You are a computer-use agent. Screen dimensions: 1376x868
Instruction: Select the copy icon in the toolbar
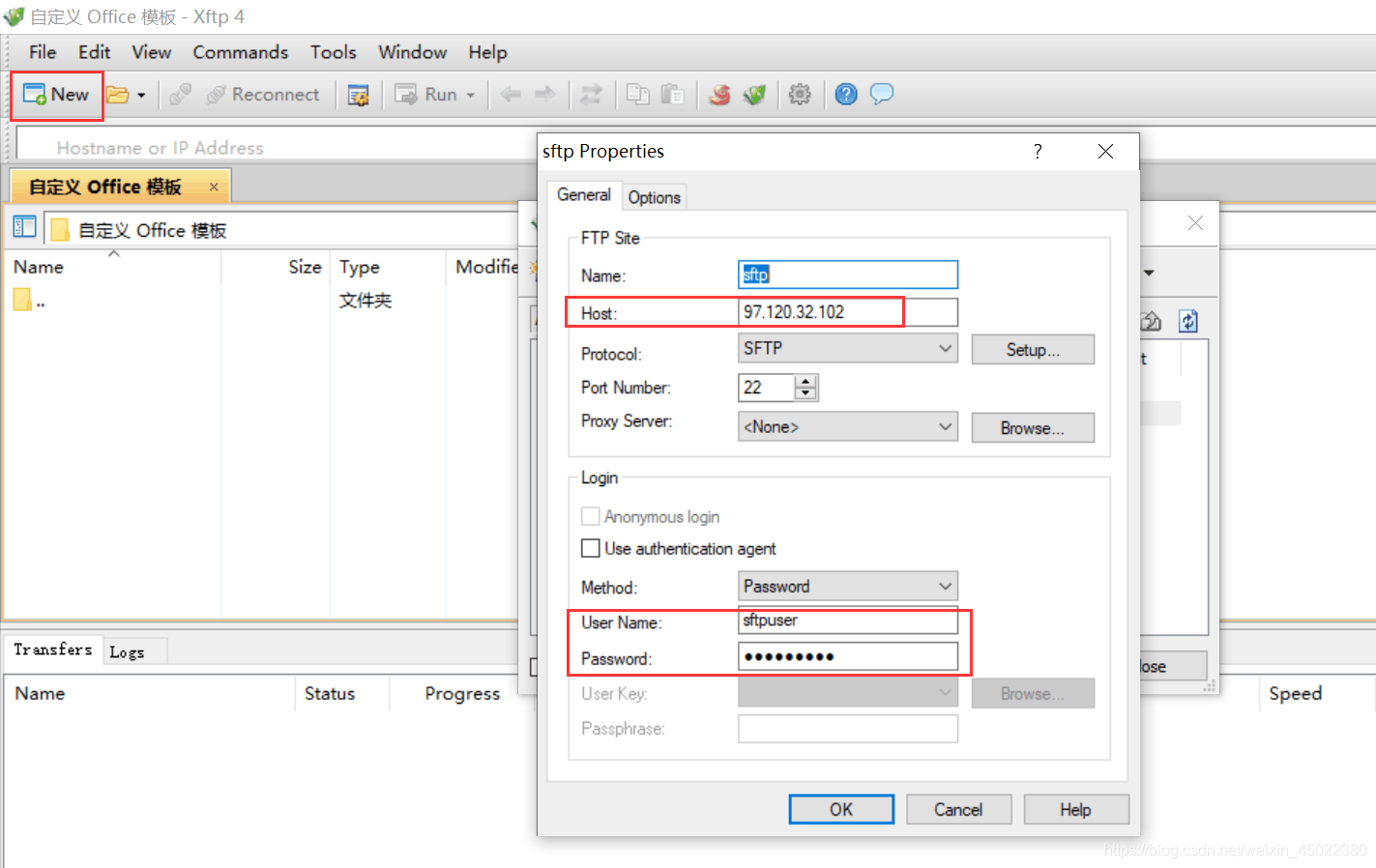[x=638, y=94]
